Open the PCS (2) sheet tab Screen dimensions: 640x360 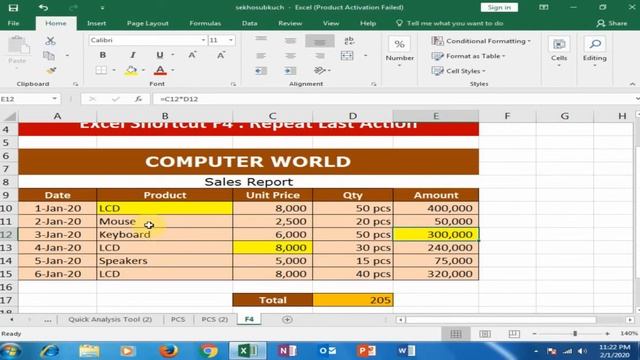coord(215,319)
